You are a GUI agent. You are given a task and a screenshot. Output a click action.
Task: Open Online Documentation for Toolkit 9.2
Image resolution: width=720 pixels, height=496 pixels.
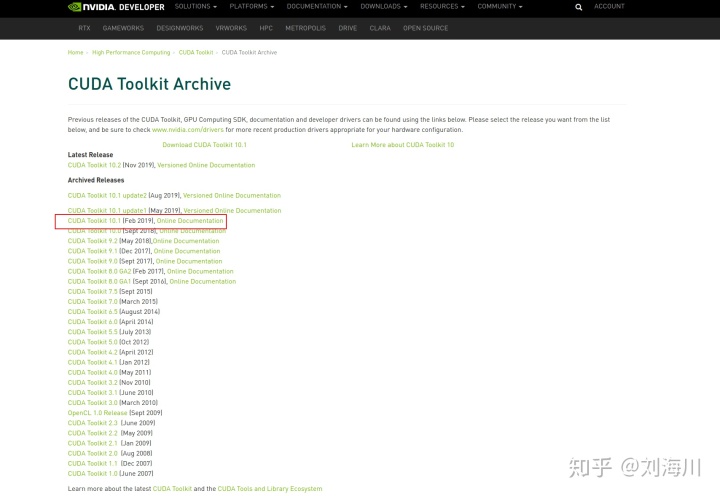pos(186,241)
